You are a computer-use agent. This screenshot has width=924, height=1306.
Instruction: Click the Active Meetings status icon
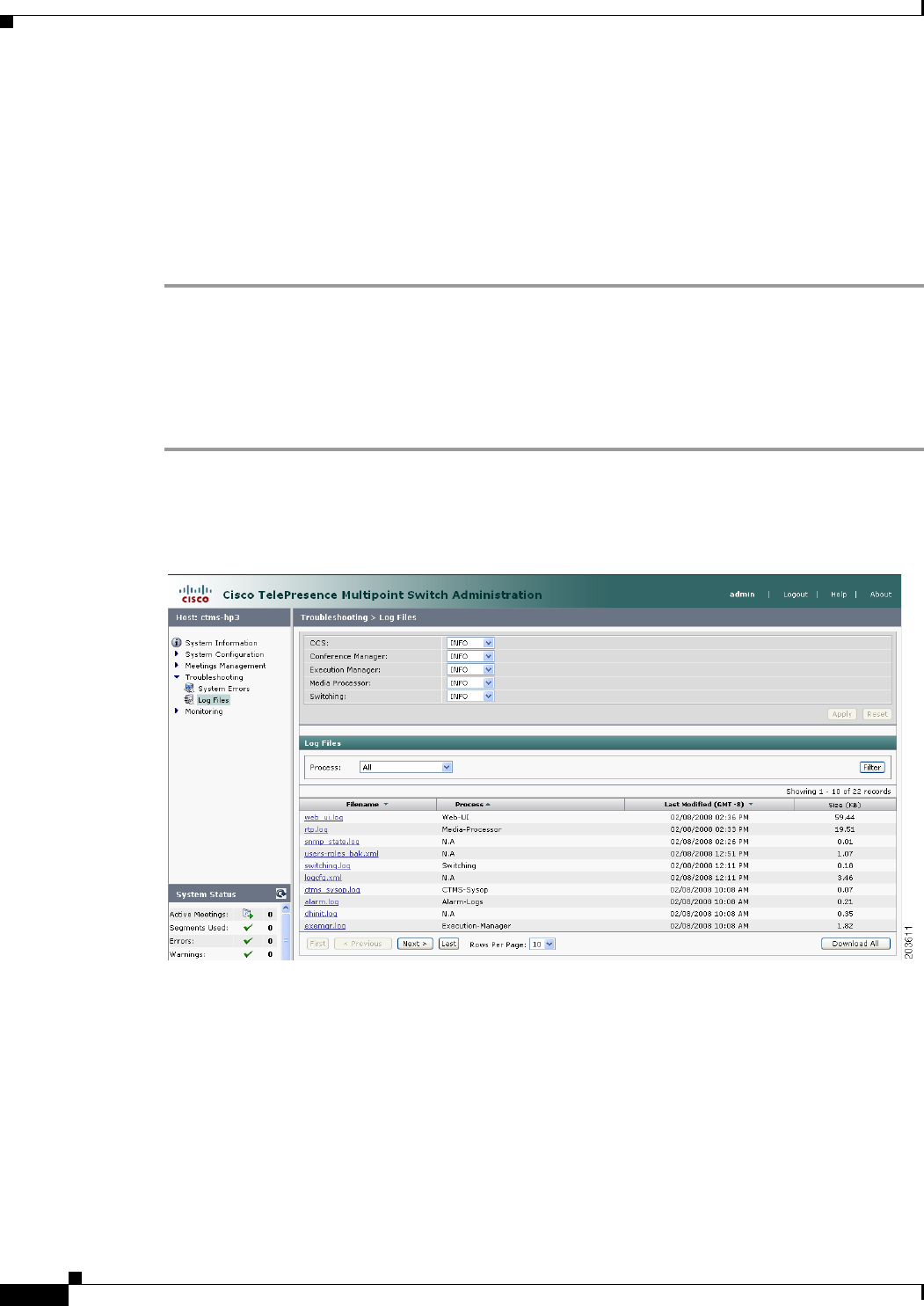point(248,915)
